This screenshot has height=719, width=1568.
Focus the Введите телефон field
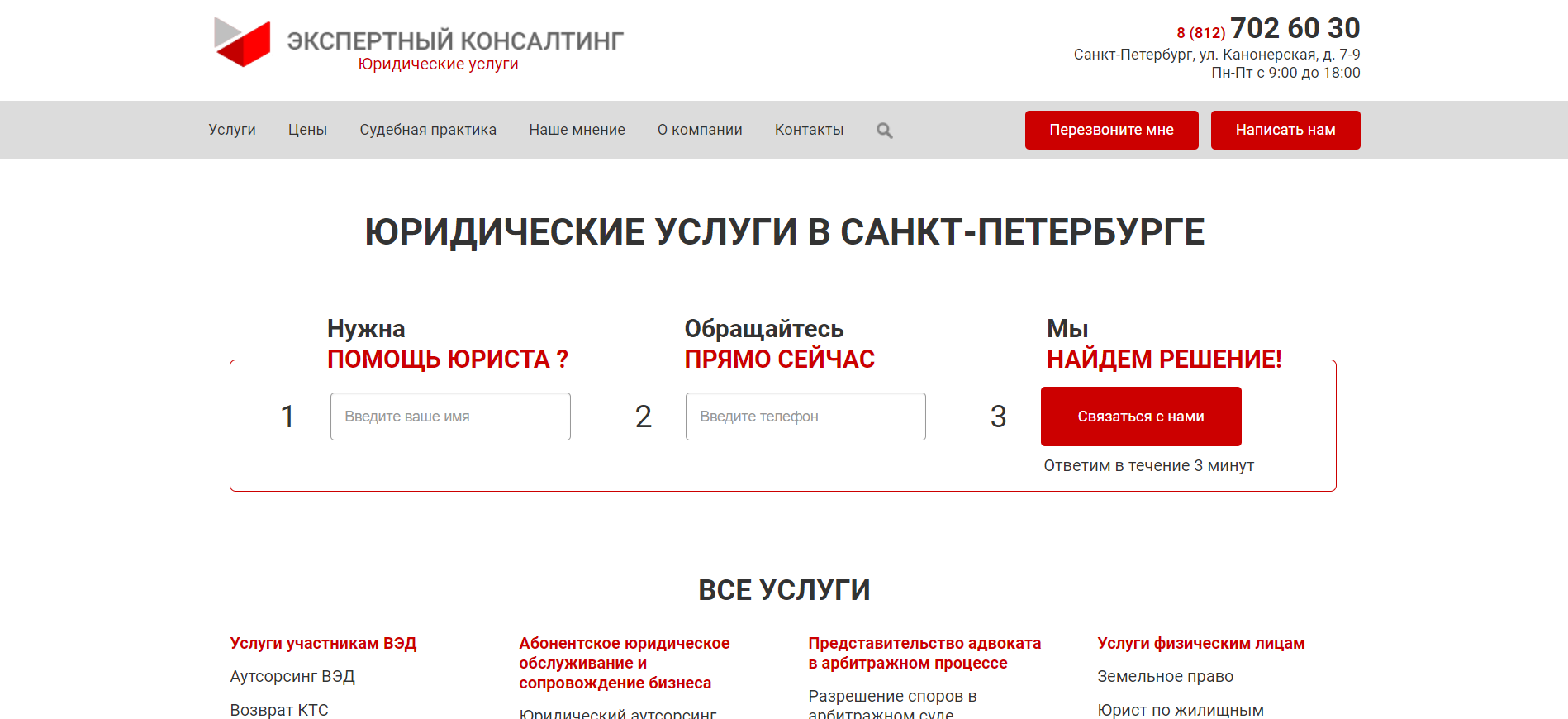[x=805, y=417]
